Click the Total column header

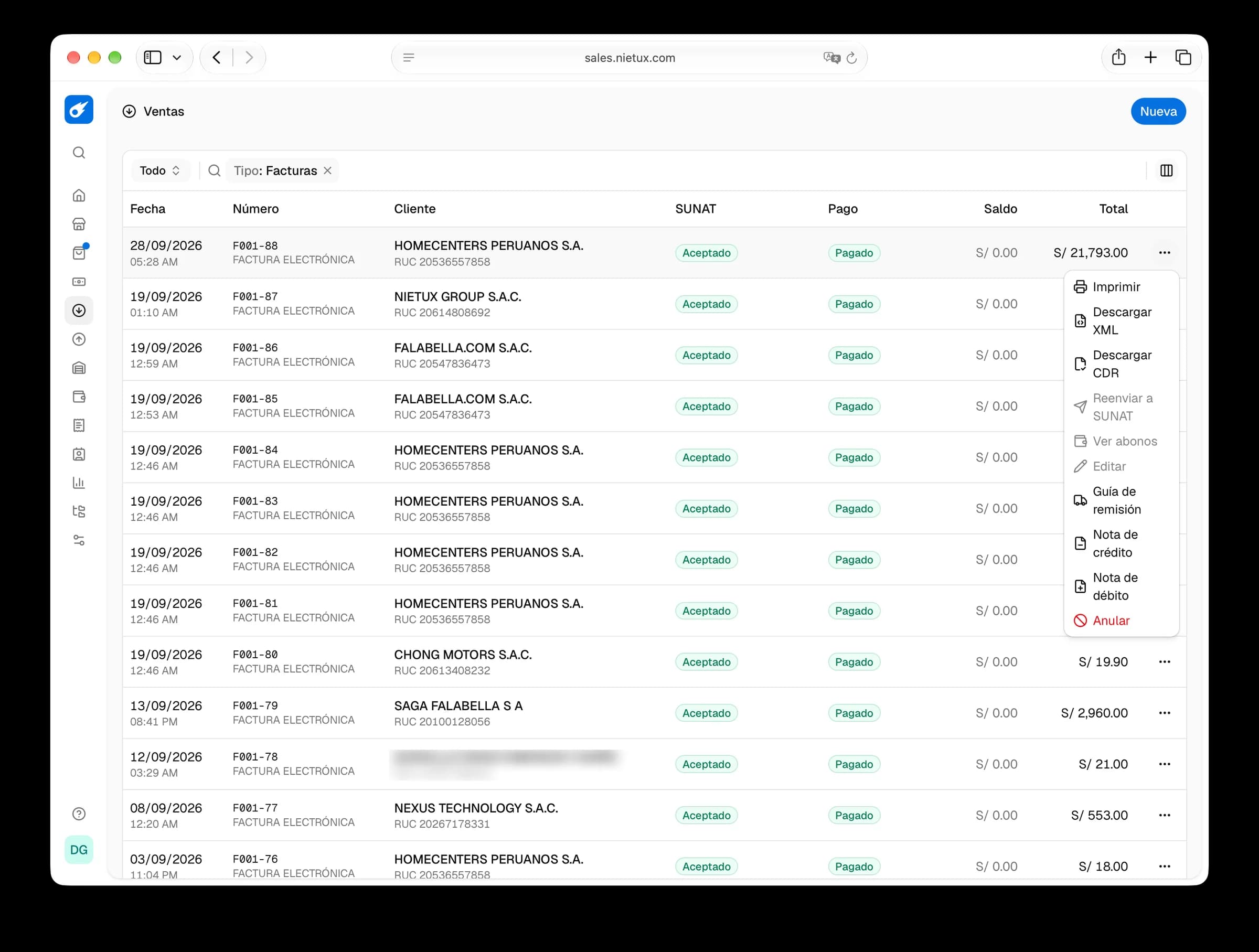(1113, 209)
